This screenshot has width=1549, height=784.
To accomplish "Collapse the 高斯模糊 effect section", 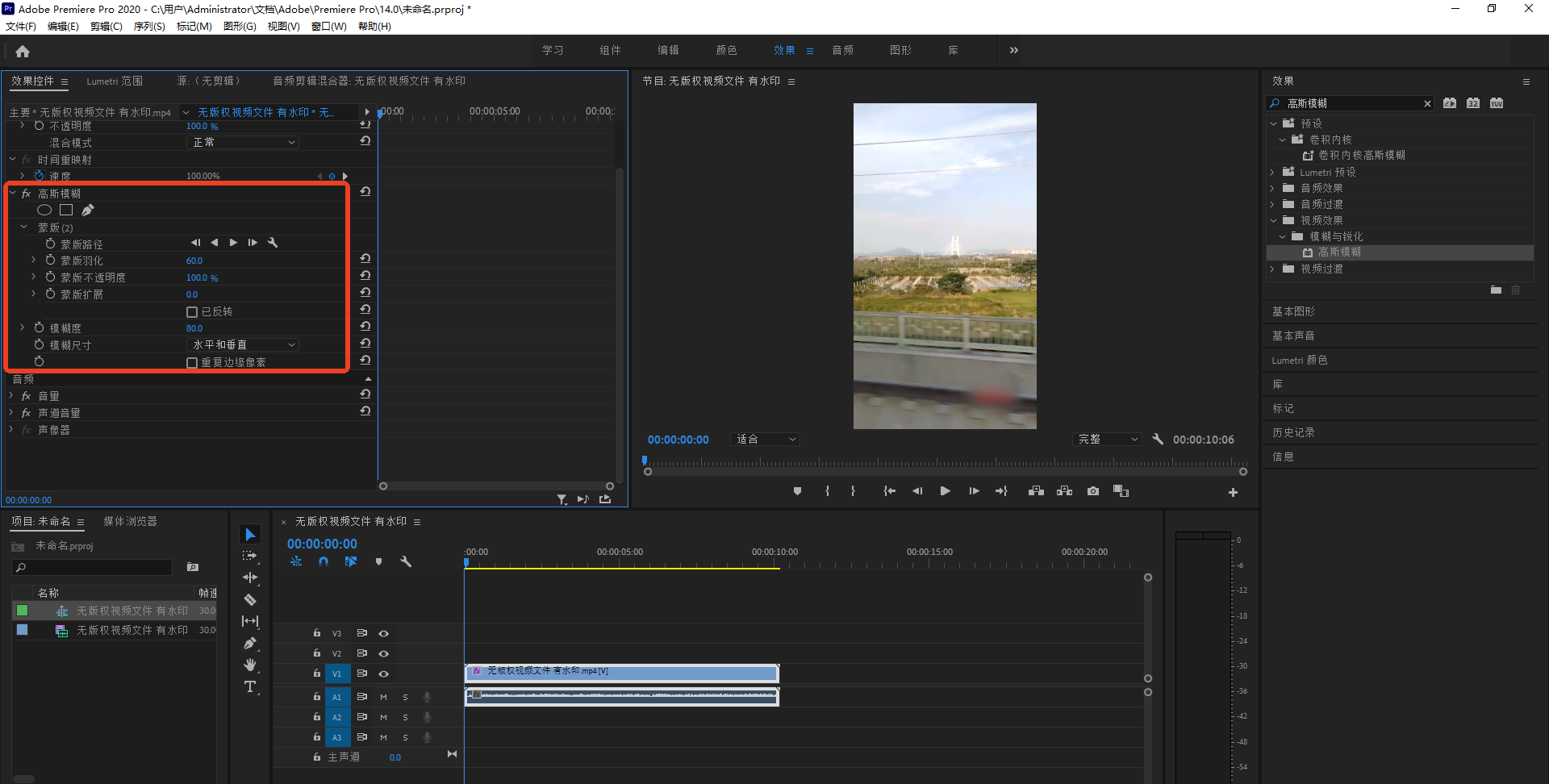I will pos(13,193).
